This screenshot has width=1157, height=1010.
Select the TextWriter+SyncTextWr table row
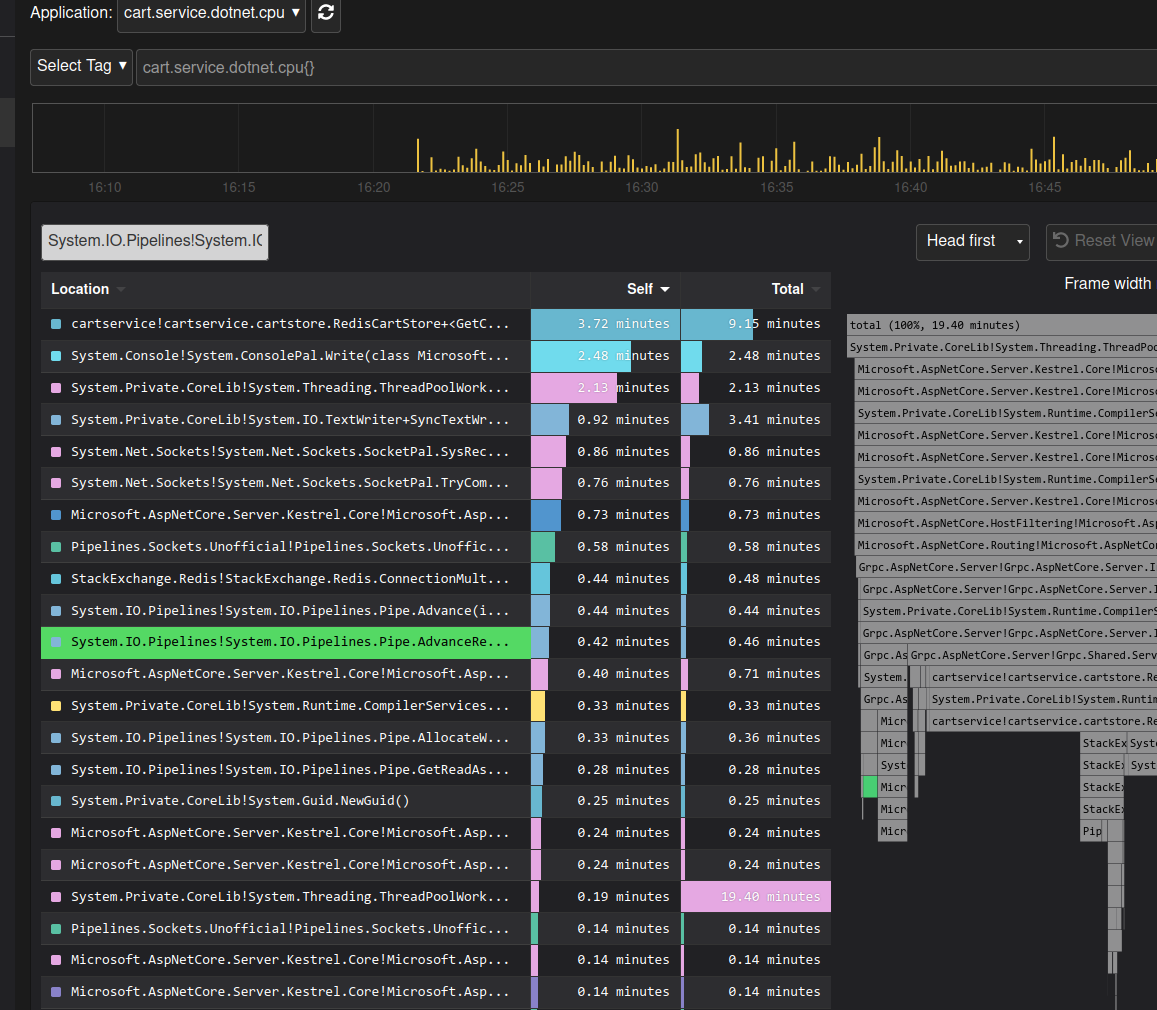point(435,419)
